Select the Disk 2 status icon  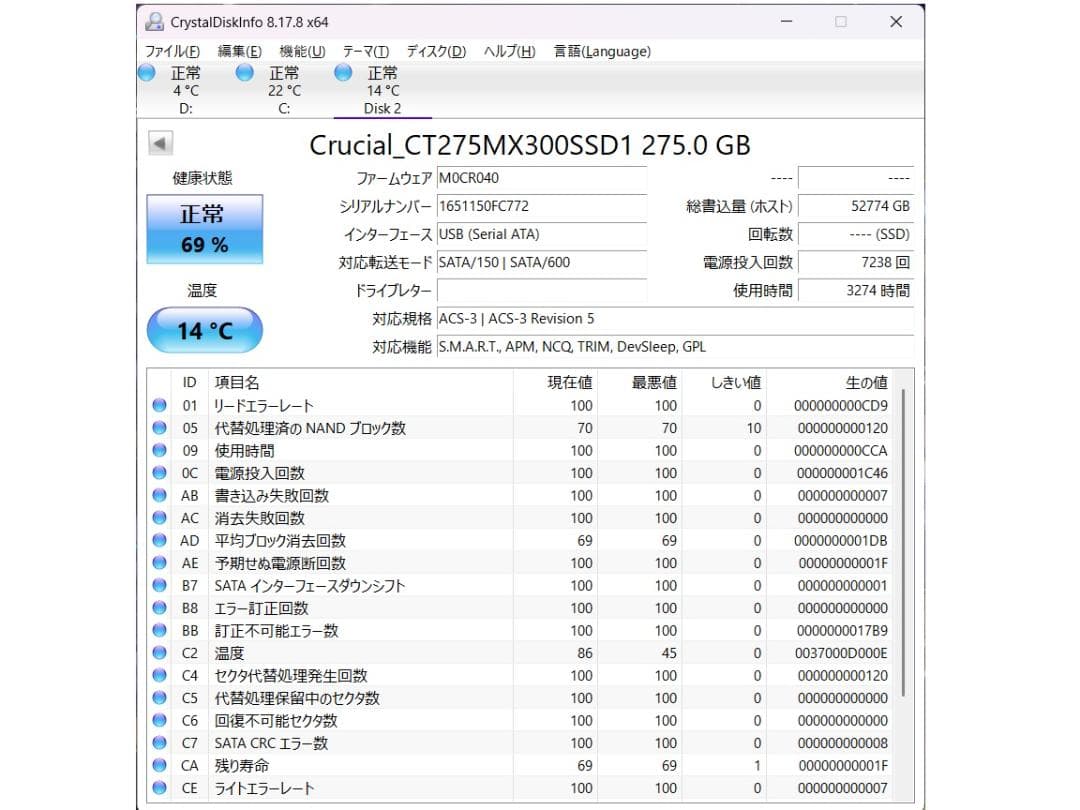pyautogui.click(x=341, y=73)
